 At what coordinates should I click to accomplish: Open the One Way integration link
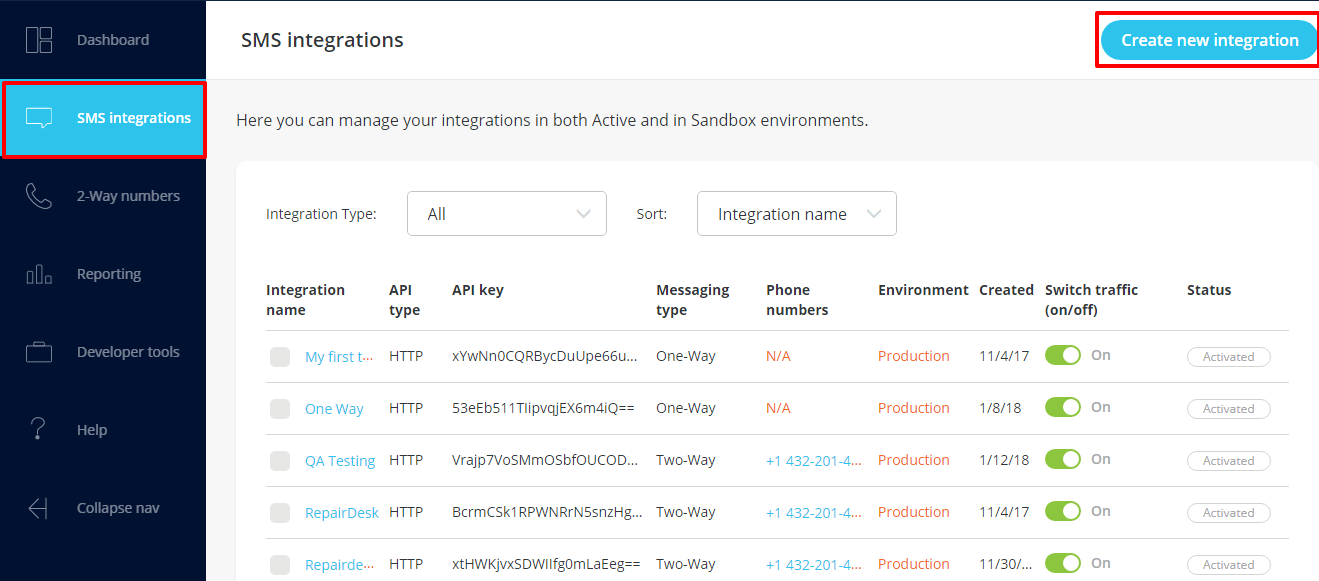[334, 409]
